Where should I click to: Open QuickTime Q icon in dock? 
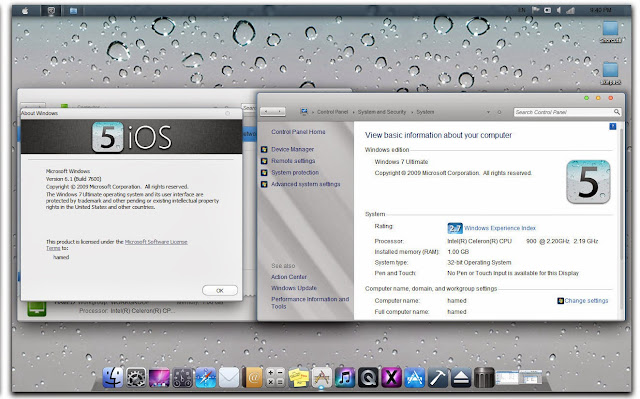coord(368,377)
